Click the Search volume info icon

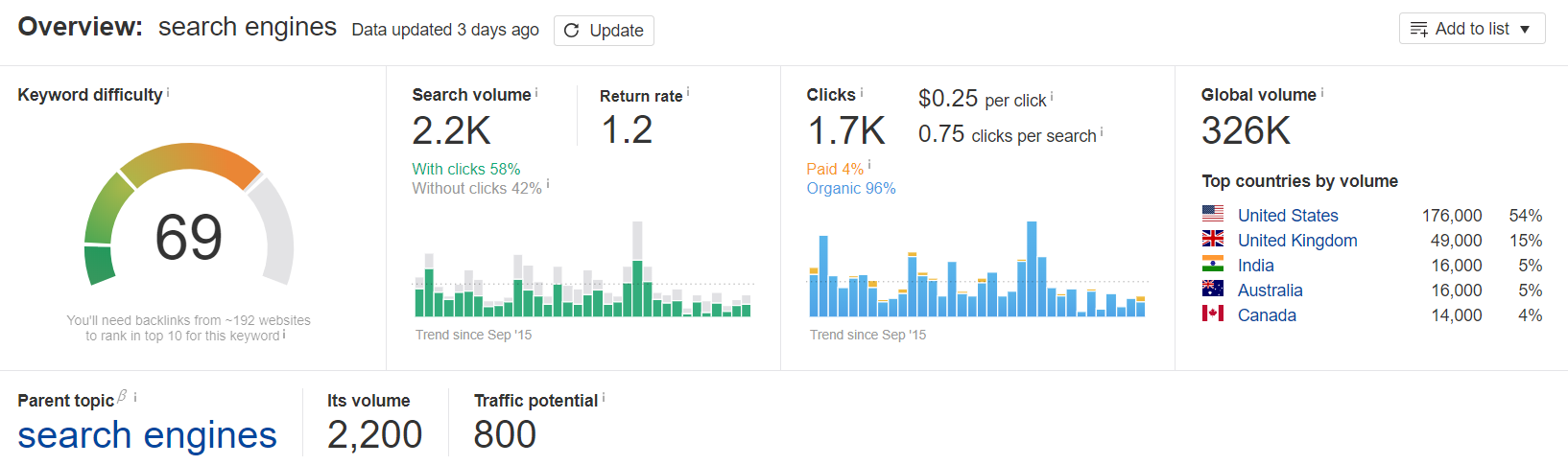pyautogui.click(x=536, y=93)
